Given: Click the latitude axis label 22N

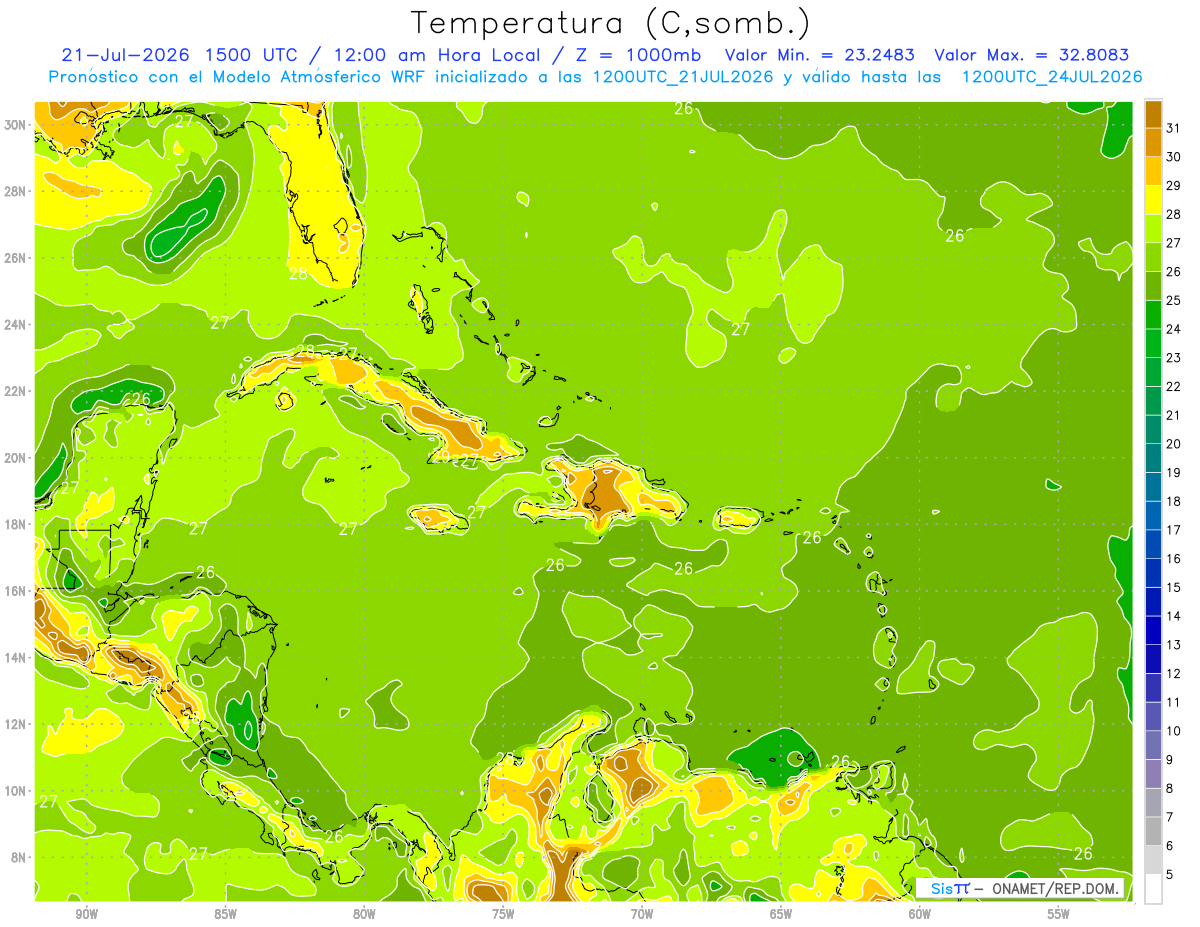Looking at the screenshot, I should [x=15, y=391].
